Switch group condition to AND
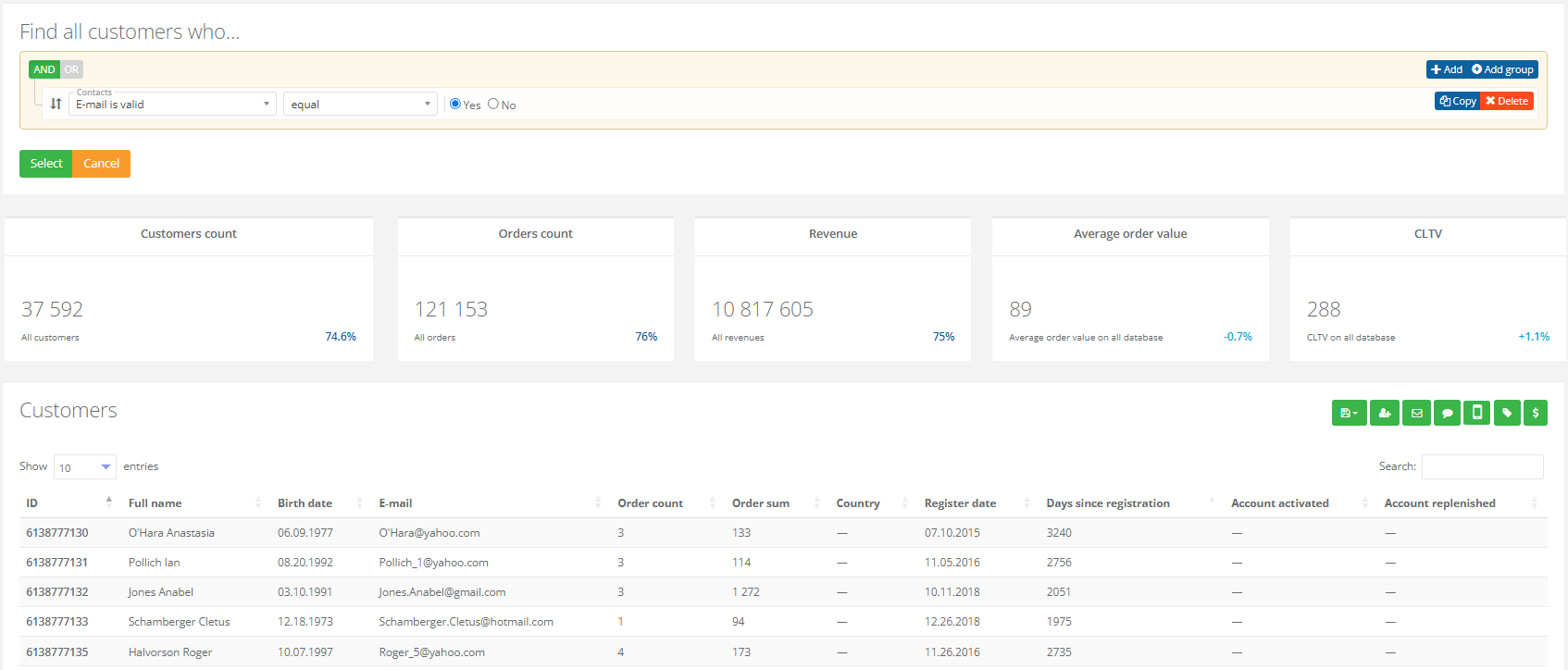Viewport: 1568px width, 670px height. point(44,69)
